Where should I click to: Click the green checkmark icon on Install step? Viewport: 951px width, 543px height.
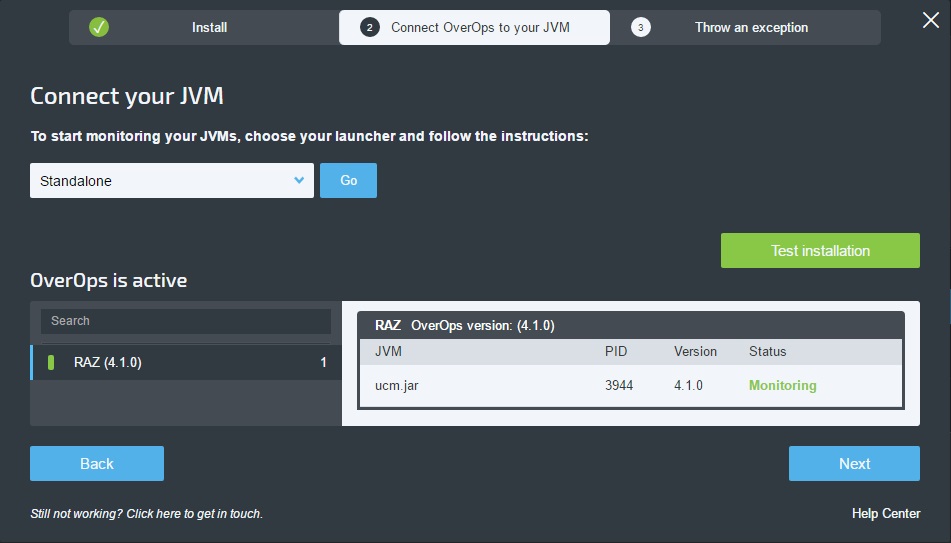(x=99, y=27)
